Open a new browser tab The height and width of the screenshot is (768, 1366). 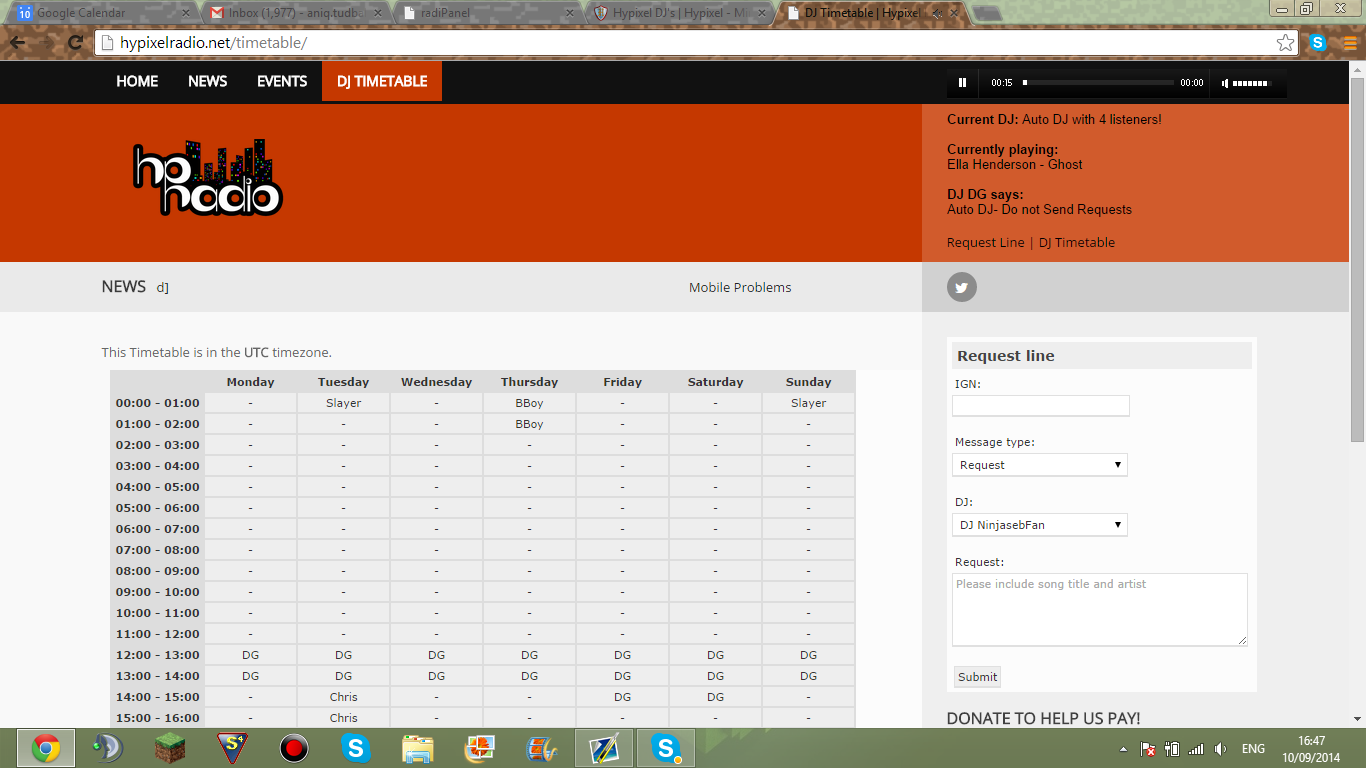[x=987, y=13]
